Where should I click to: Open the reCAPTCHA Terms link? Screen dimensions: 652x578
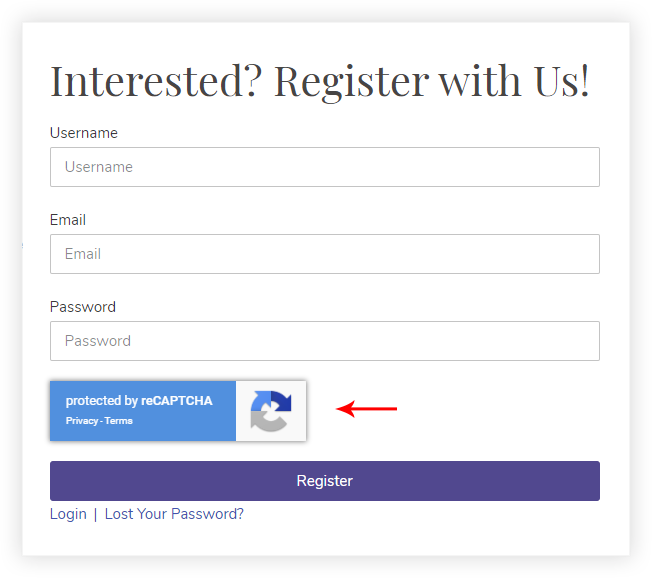[119, 421]
